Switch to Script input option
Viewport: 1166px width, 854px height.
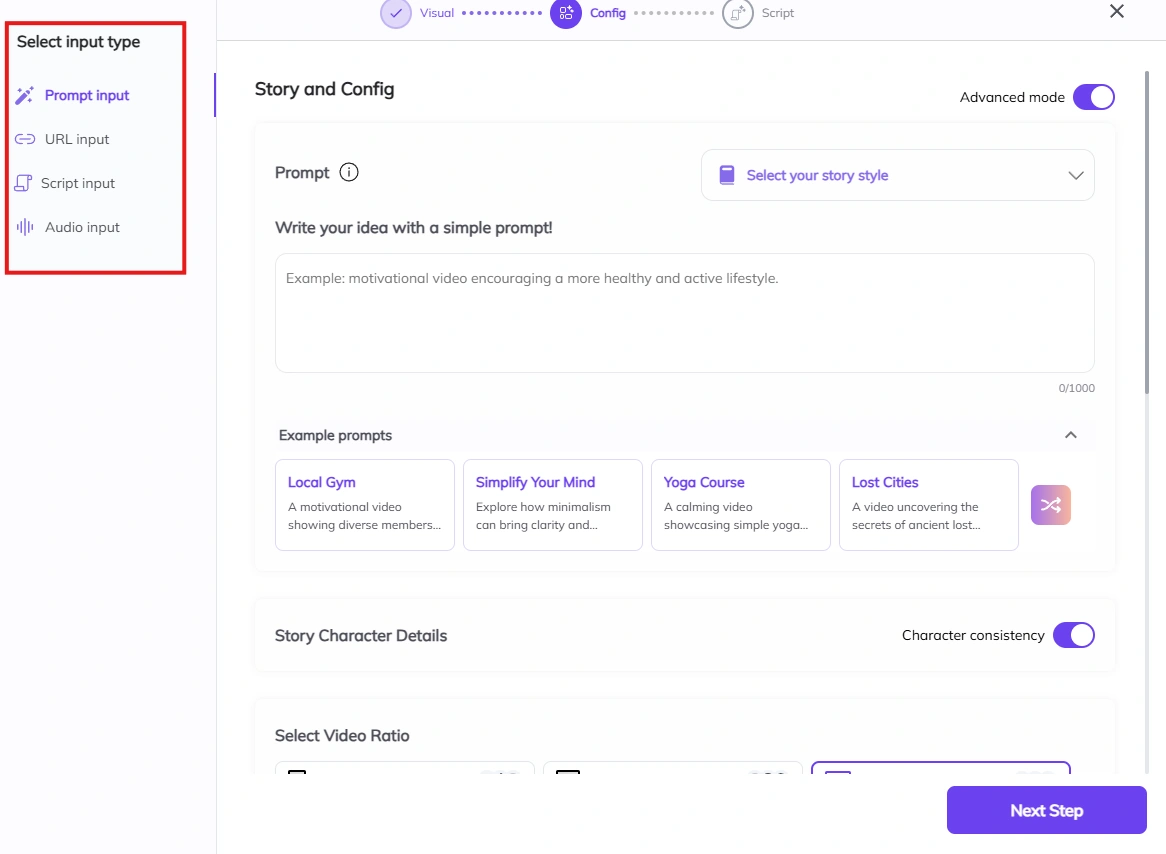click(x=77, y=183)
